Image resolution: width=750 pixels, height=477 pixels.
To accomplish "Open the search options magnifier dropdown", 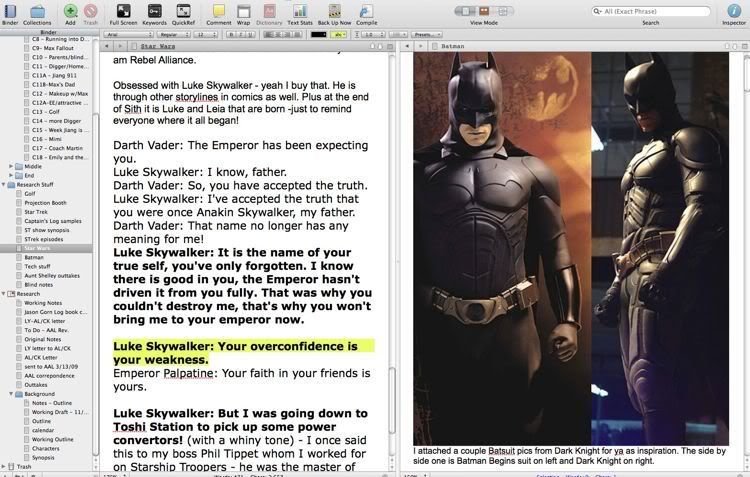I will (x=597, y=11).
